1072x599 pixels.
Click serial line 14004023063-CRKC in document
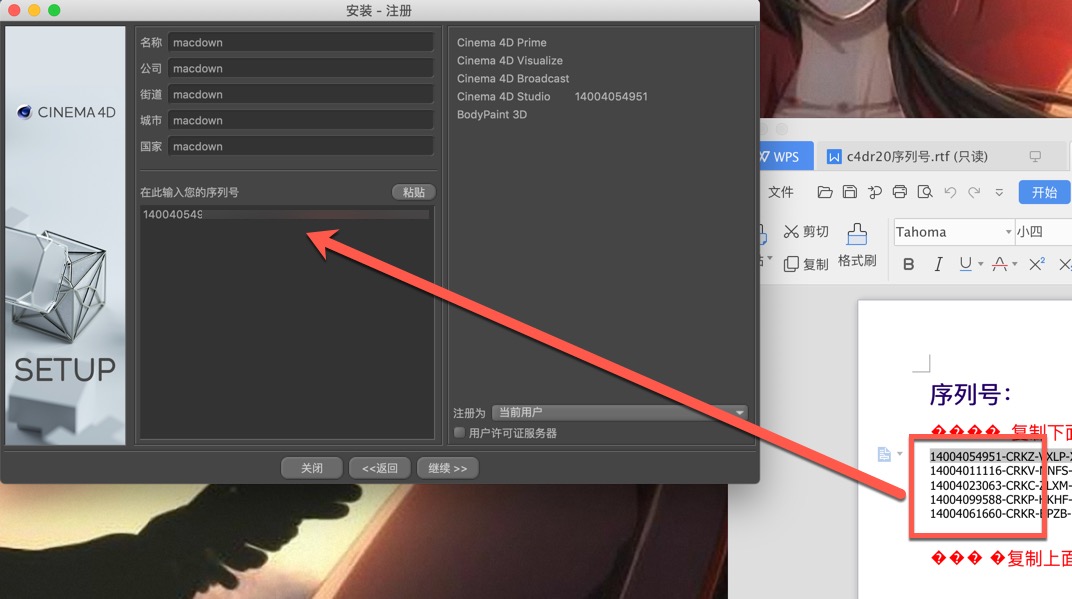click(x=1000, y=485)
